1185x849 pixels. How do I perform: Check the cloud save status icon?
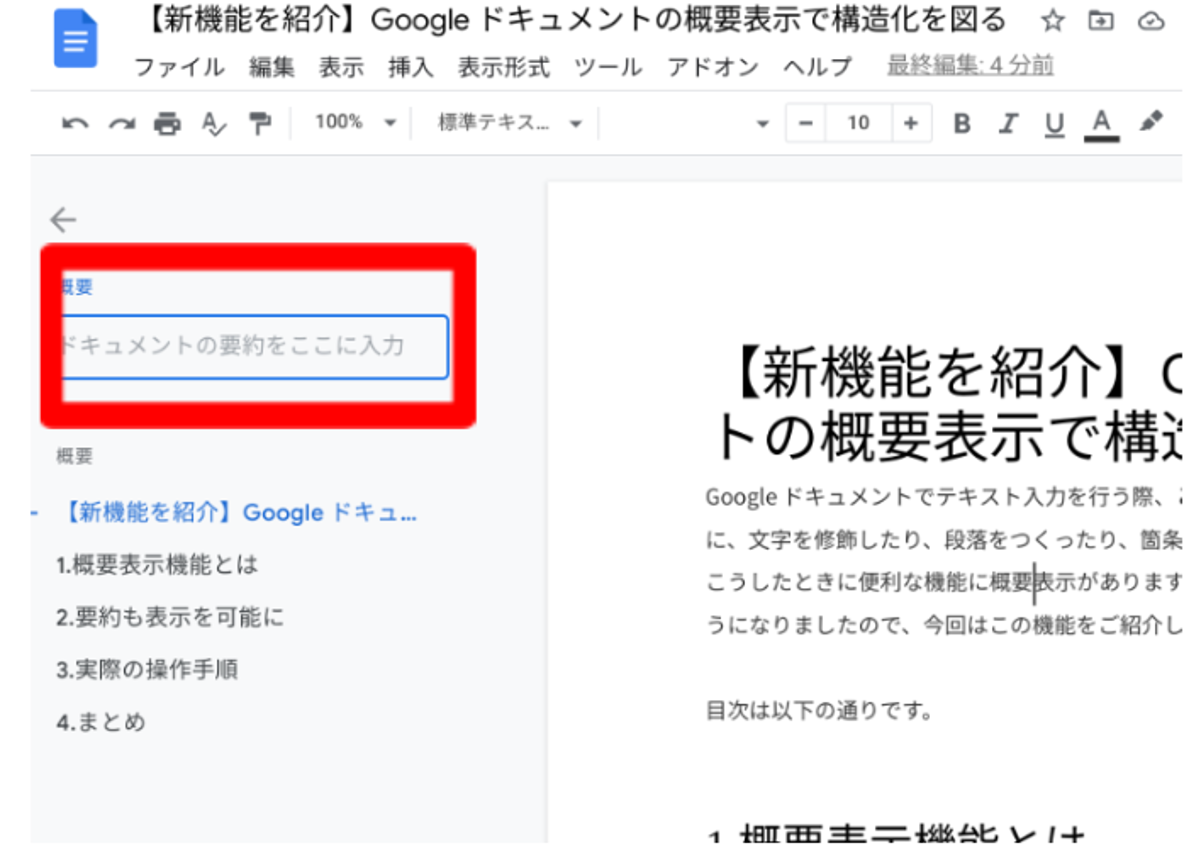[1151, 20]
